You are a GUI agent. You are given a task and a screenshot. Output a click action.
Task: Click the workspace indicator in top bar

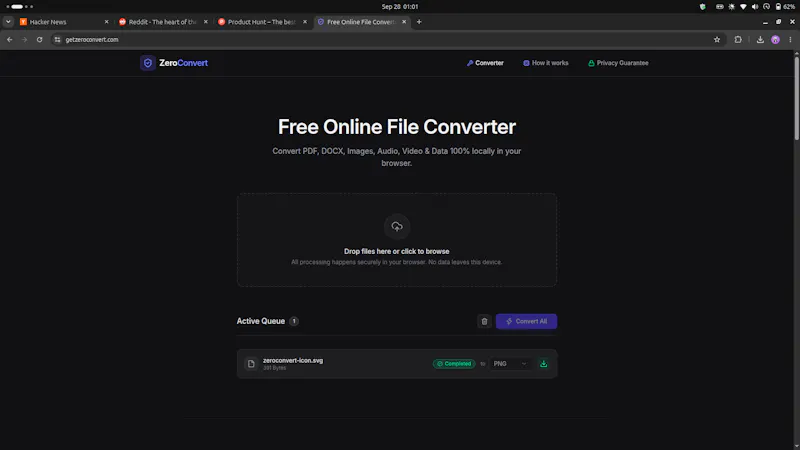[x=19, y=7]
